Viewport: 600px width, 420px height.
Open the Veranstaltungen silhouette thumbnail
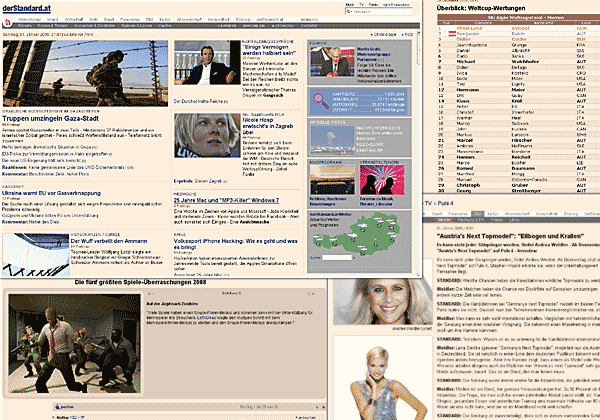[382, 180]
